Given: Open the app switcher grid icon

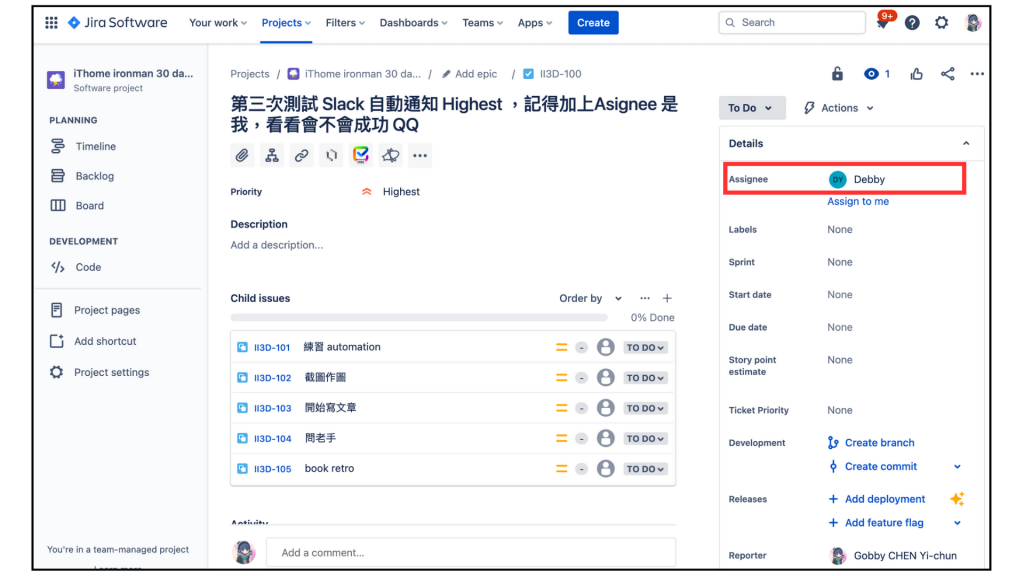Looking at the screenshot, I should coord(52,23).
